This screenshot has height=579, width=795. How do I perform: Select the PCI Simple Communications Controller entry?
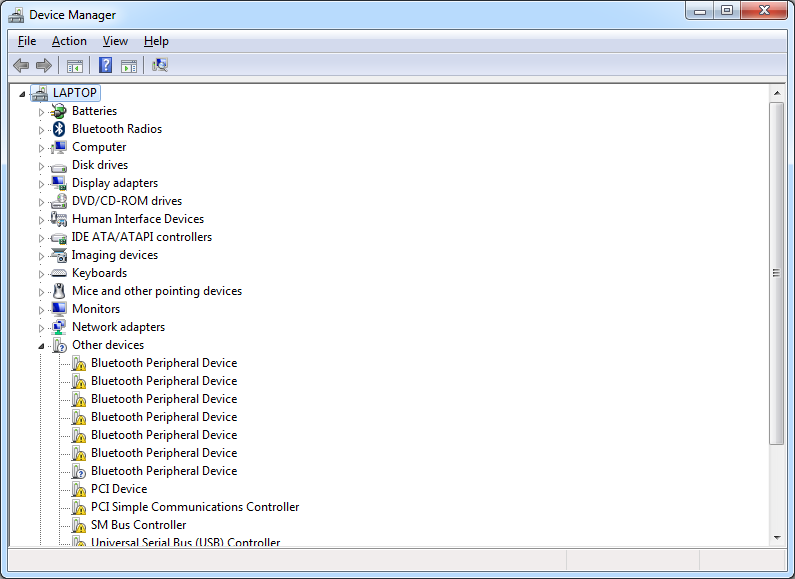pos(195,507)
